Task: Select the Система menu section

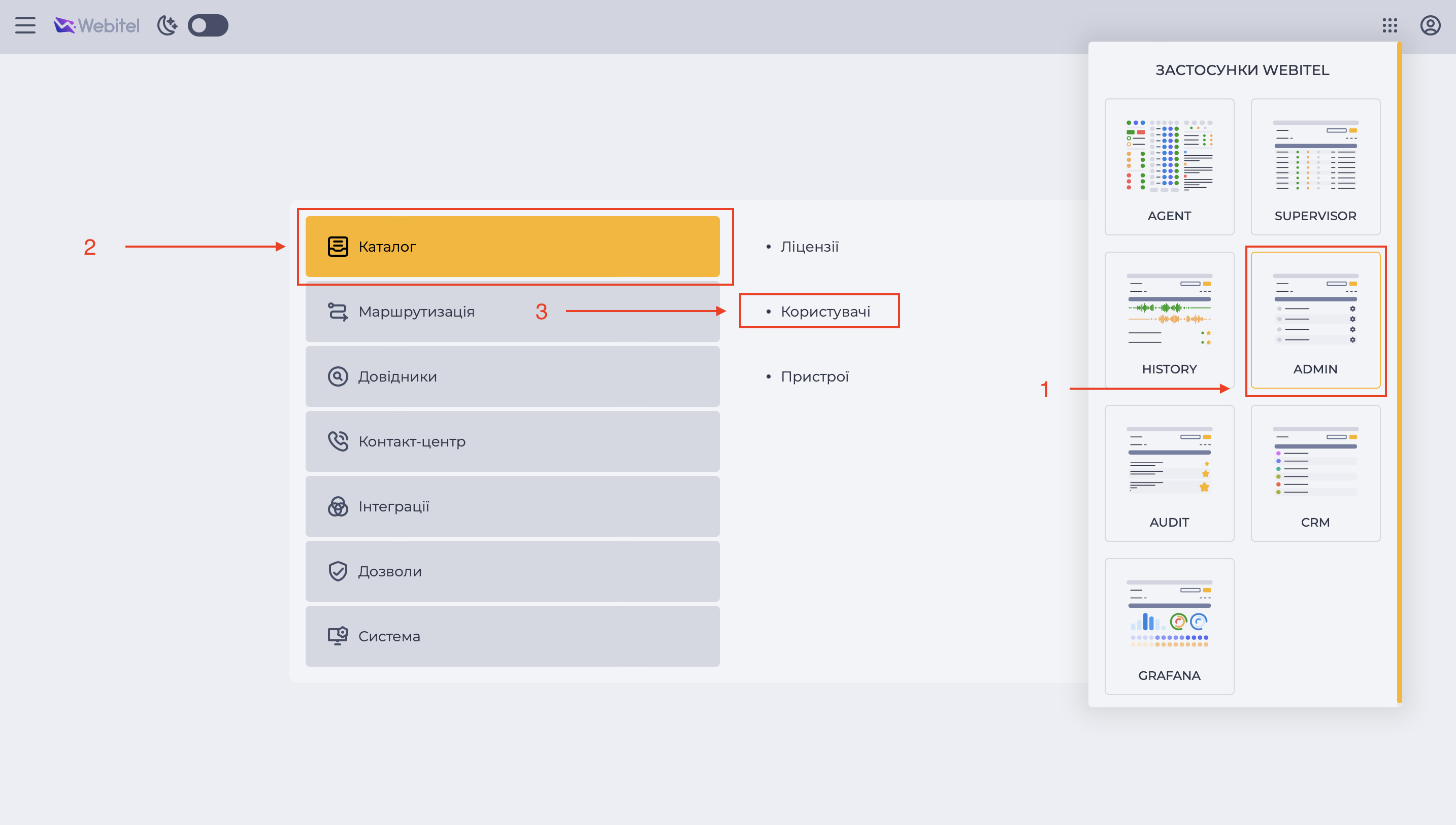Action: pyautogui.click(x=512, y=636)
